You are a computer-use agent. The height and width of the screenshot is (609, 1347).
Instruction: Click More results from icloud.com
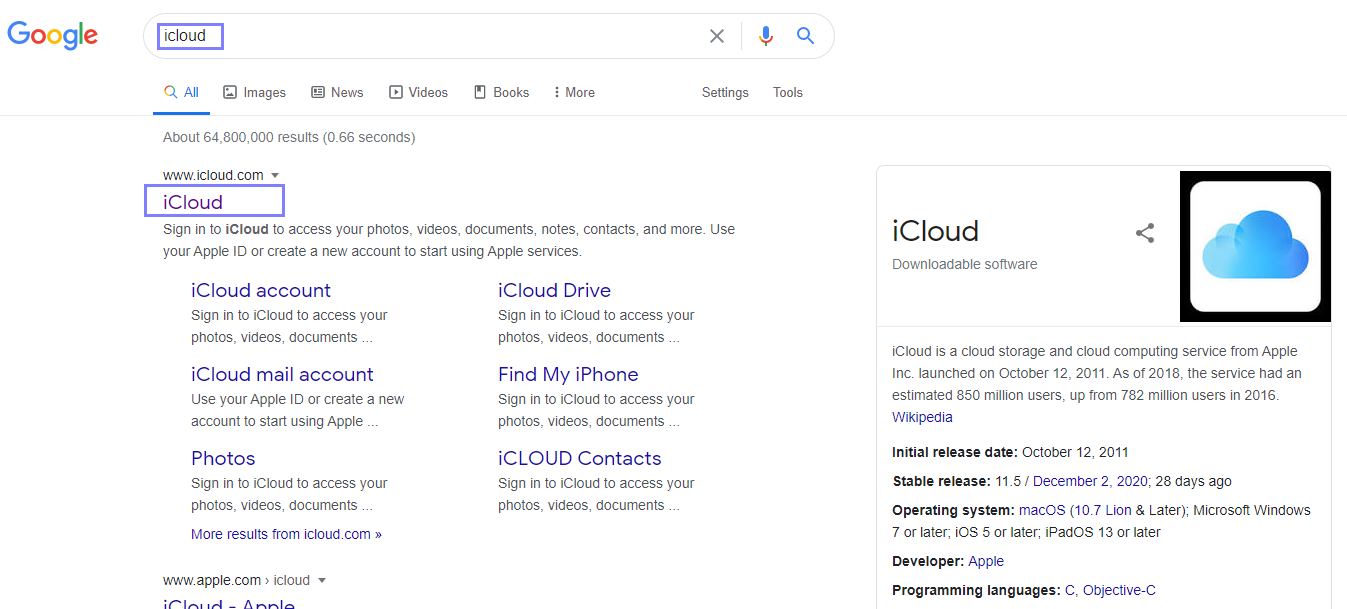[x=286, y=534]
